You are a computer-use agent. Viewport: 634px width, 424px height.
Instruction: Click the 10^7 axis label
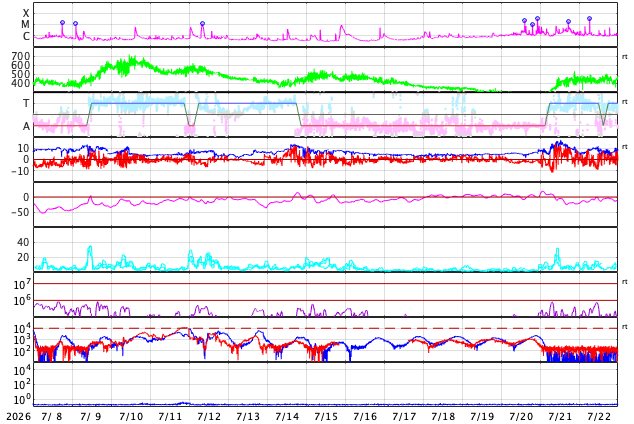pos(22,284)
